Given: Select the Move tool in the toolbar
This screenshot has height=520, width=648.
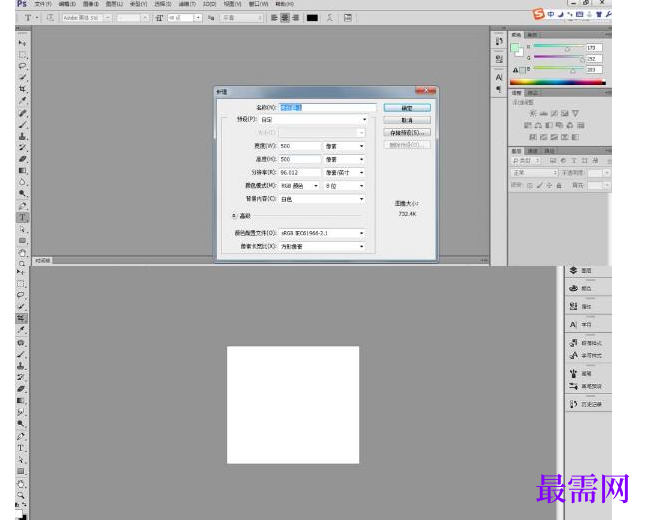Looking at the screenshot, I should pos(22,44).
